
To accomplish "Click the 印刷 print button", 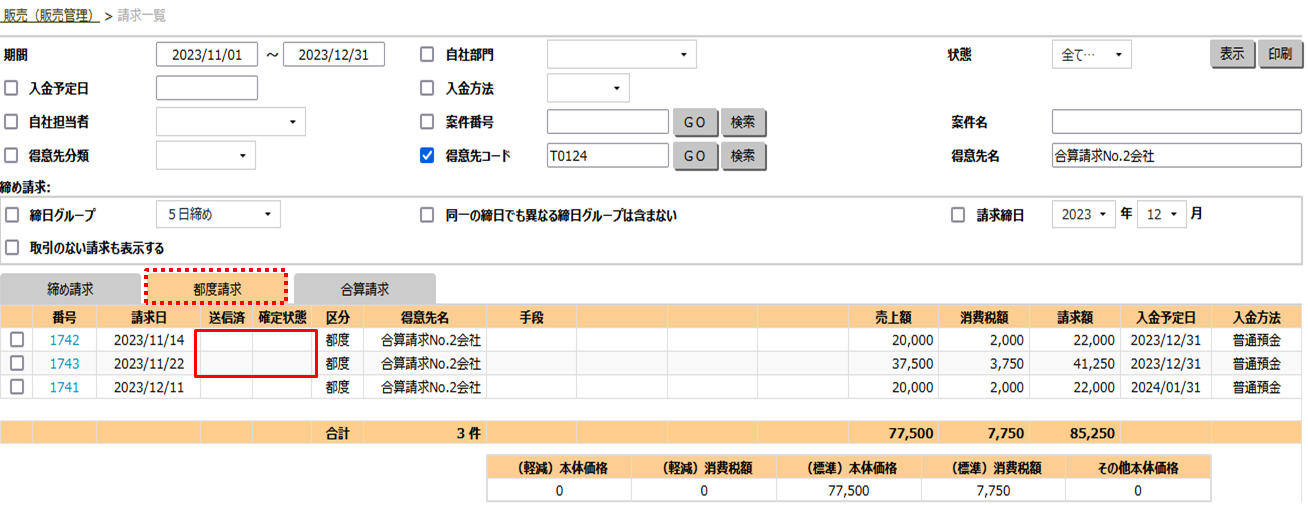I will coord(1279,54).
